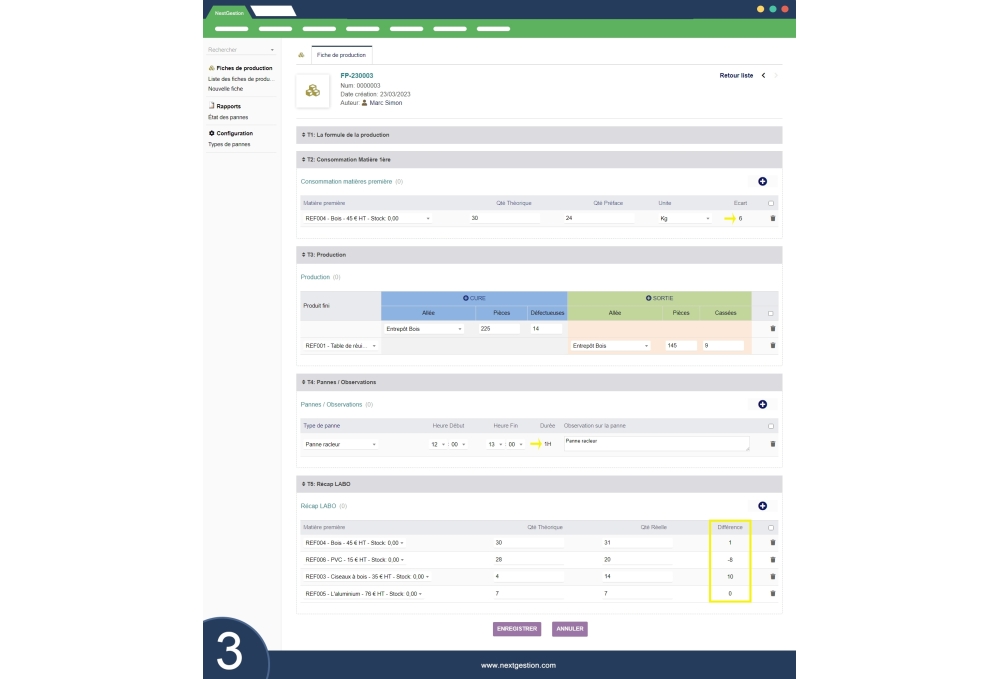Viewport: 1000px width, 679px height.
Task: Delete the Panne racleur row
Action: 772,444
